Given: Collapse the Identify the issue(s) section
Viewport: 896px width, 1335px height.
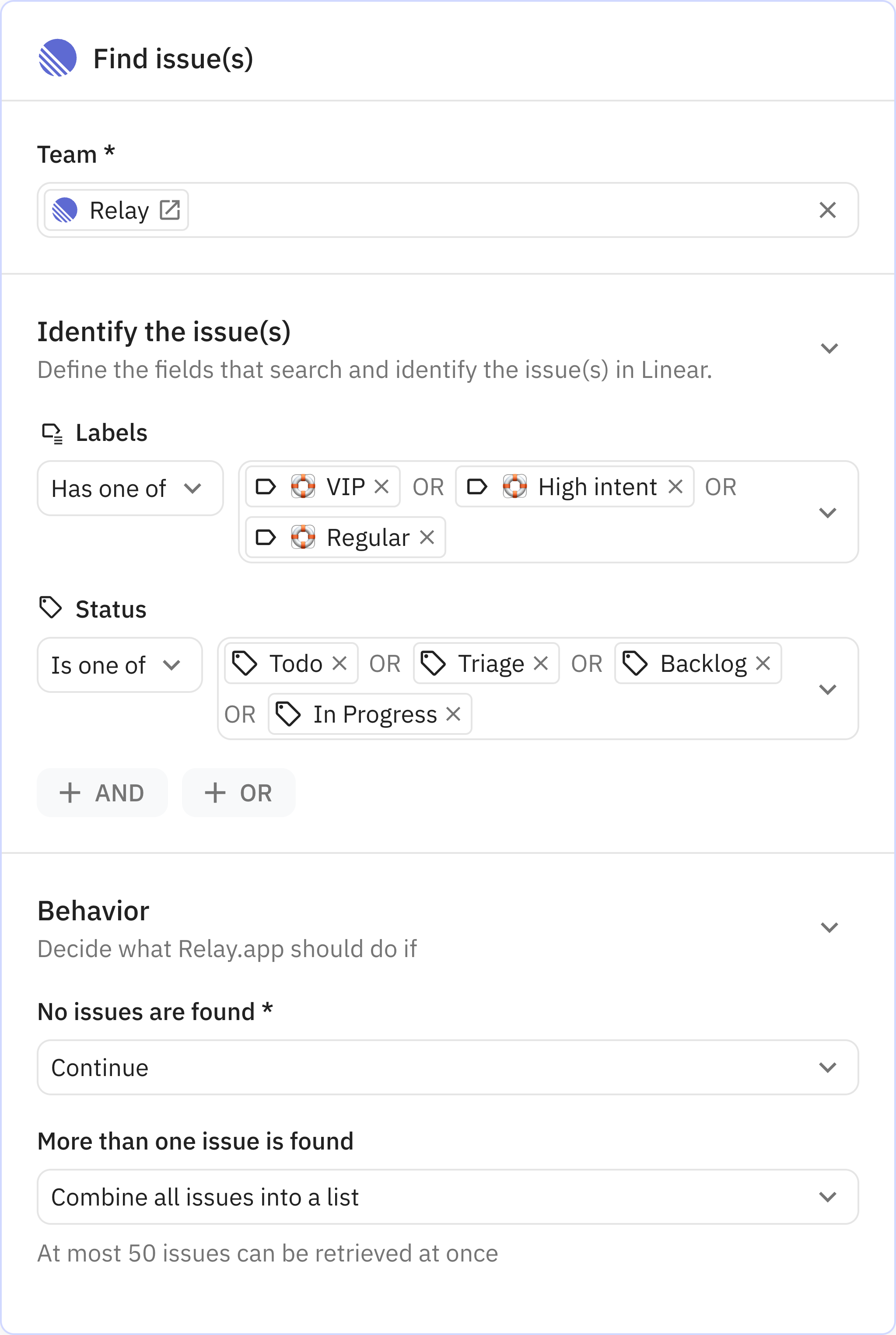Looking at the screenshot, I should 829,349.
